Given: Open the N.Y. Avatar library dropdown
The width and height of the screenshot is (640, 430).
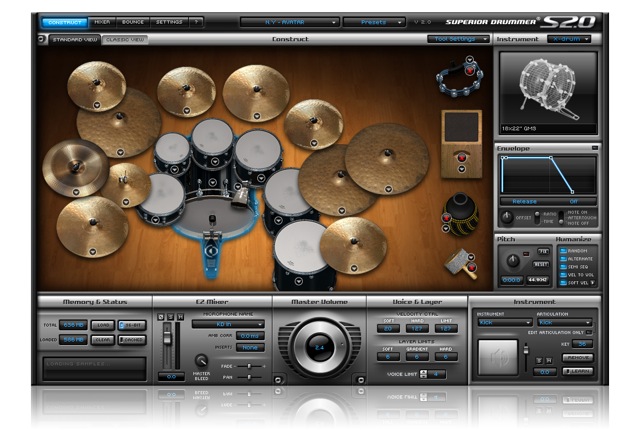Looking at the screenshot, I should pos(290,22).
